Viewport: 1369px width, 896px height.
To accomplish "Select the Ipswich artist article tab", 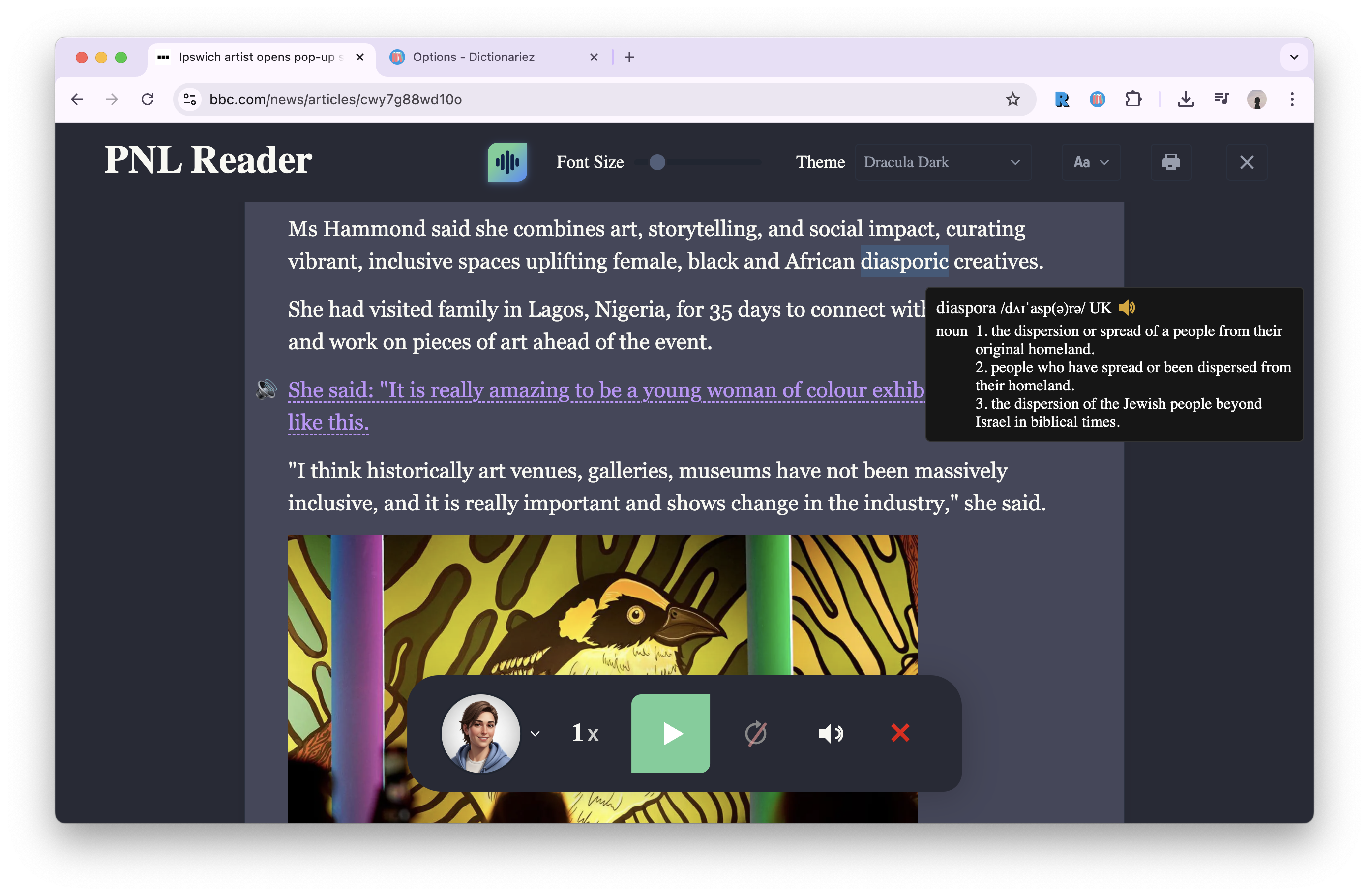I will pyautogui.click(x=256, y=57).
